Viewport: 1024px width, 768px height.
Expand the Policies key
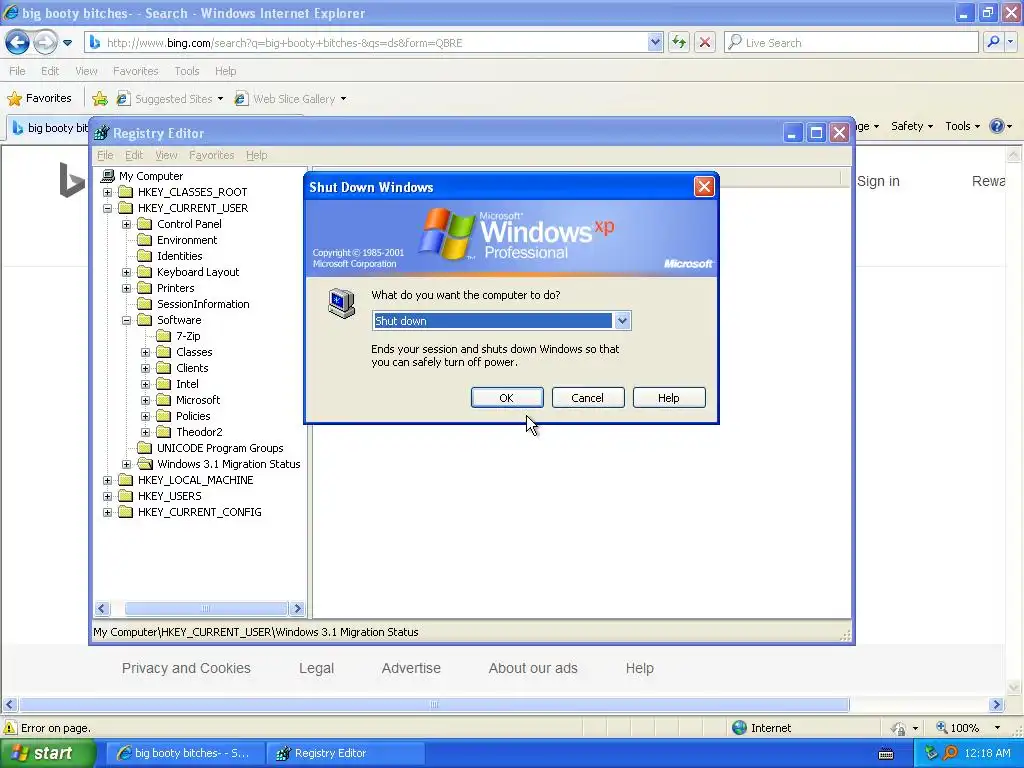pyautogui.click(x=146, y=416)
